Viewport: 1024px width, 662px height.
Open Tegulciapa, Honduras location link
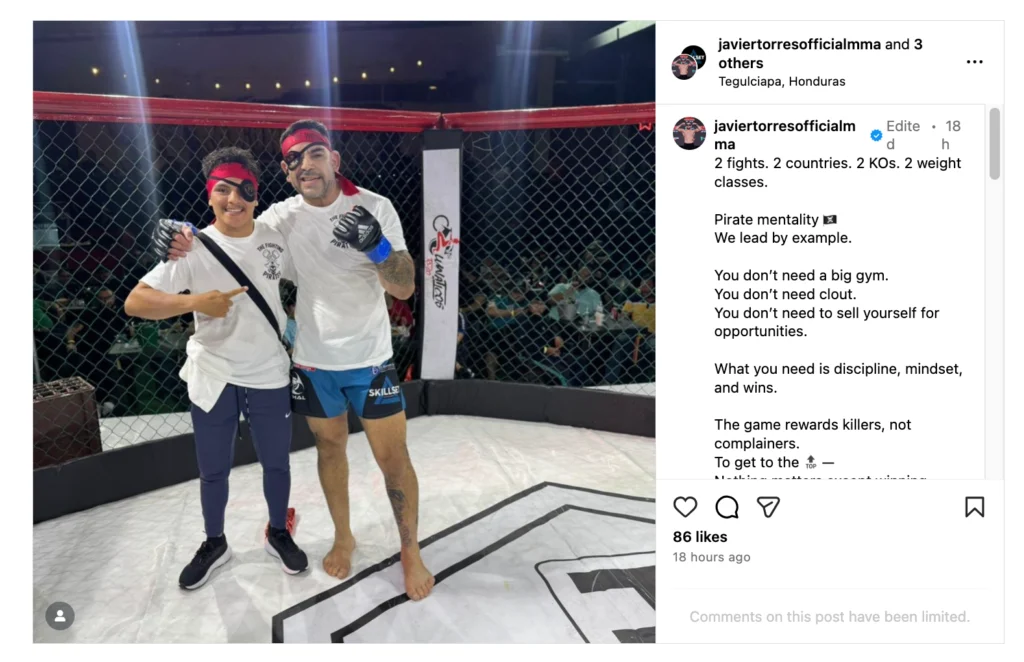click(x=782, y=82)
